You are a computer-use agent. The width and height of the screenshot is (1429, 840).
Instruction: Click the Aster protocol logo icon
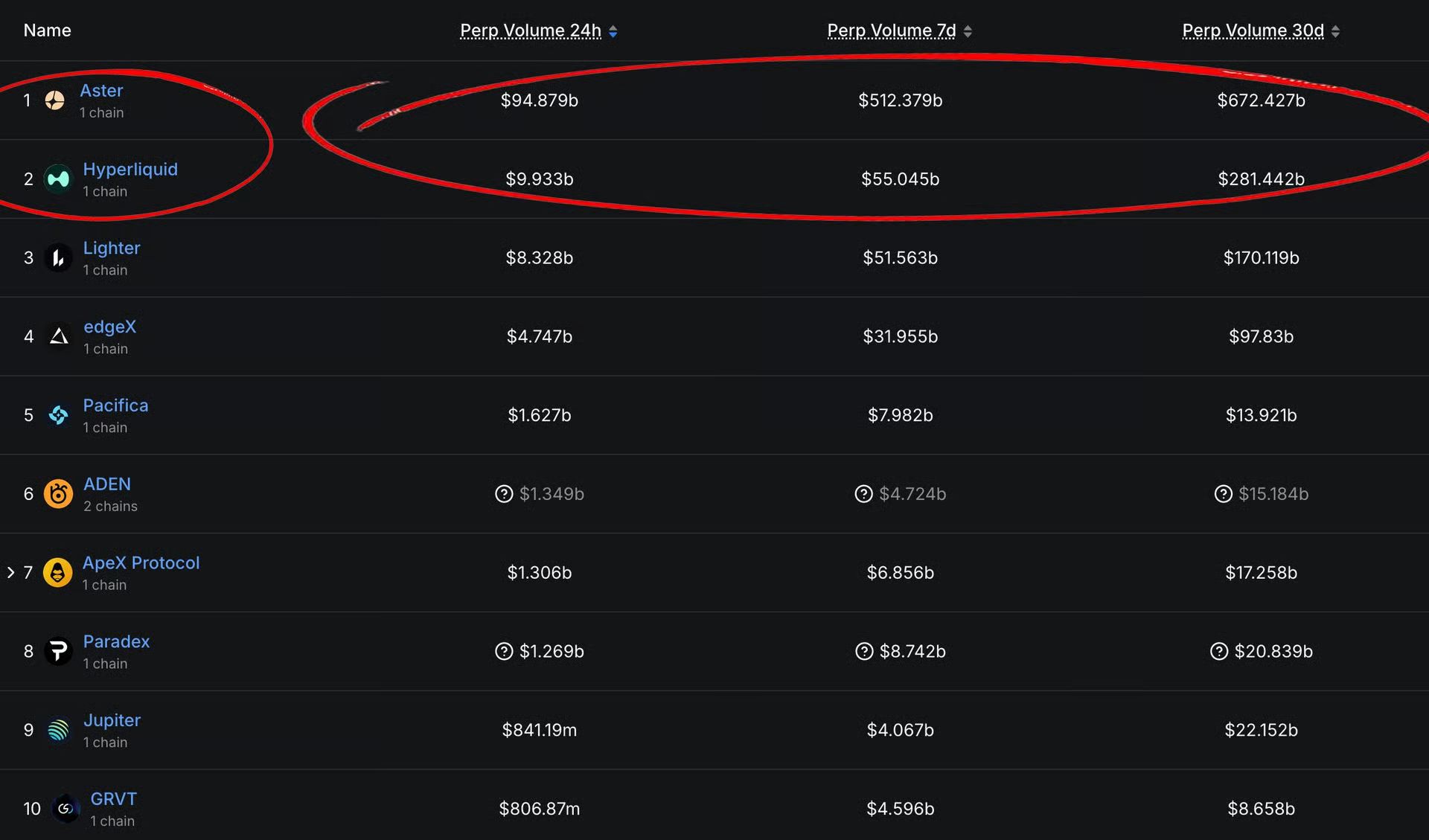[54, 100]
